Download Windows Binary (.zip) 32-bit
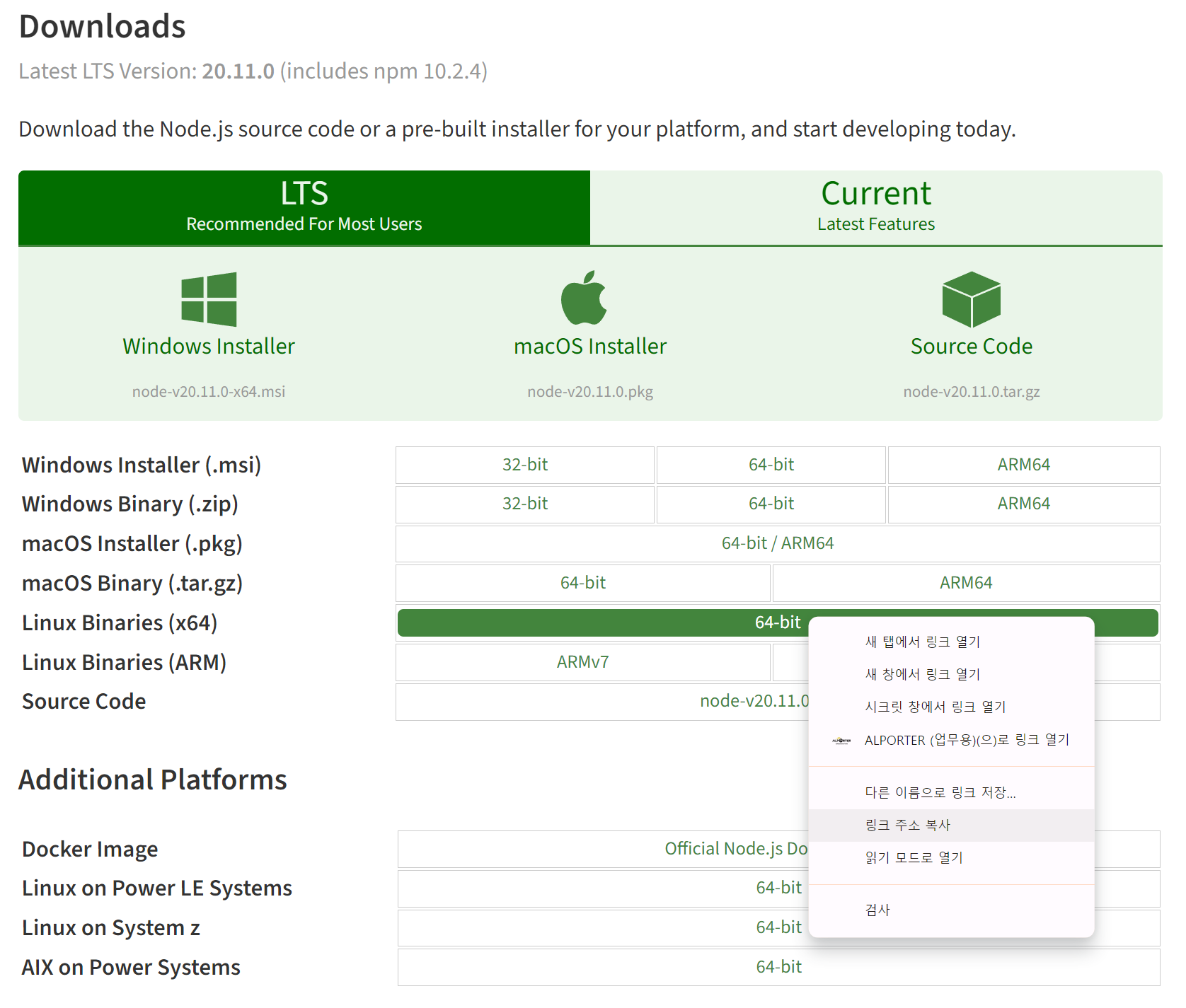Screen dimensions: 1186x1008 coord(525,504)
